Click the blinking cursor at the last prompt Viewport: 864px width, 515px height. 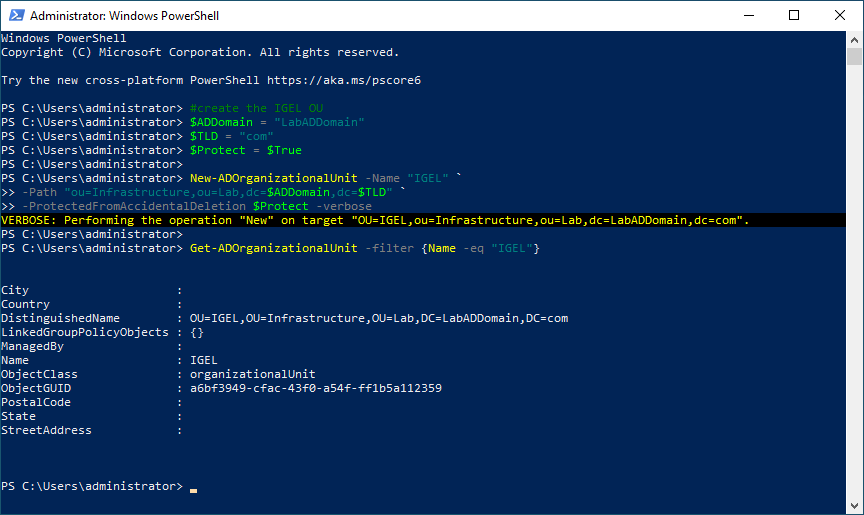point(193,490)
